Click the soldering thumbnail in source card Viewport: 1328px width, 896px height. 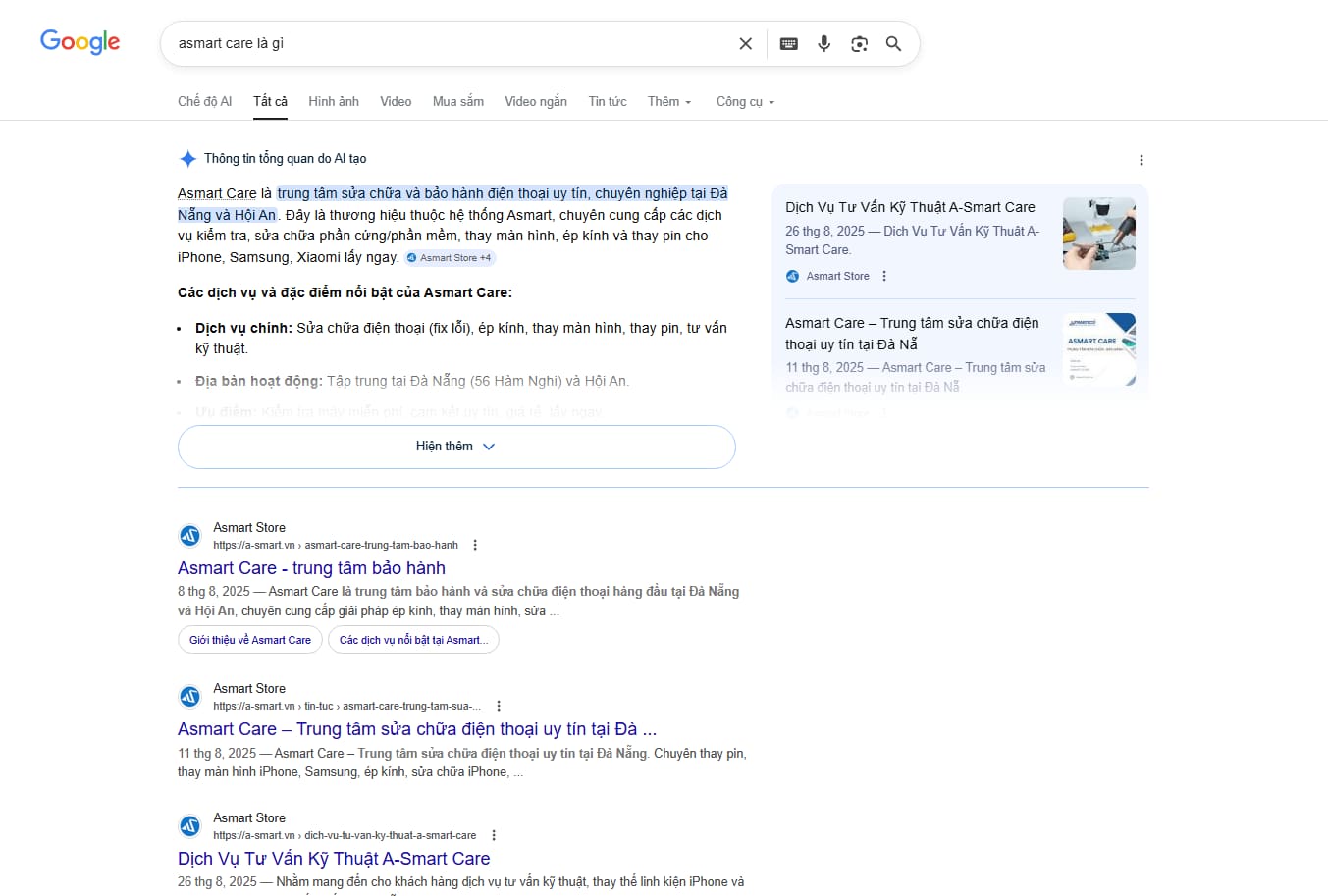click(x=1098, y=234)
